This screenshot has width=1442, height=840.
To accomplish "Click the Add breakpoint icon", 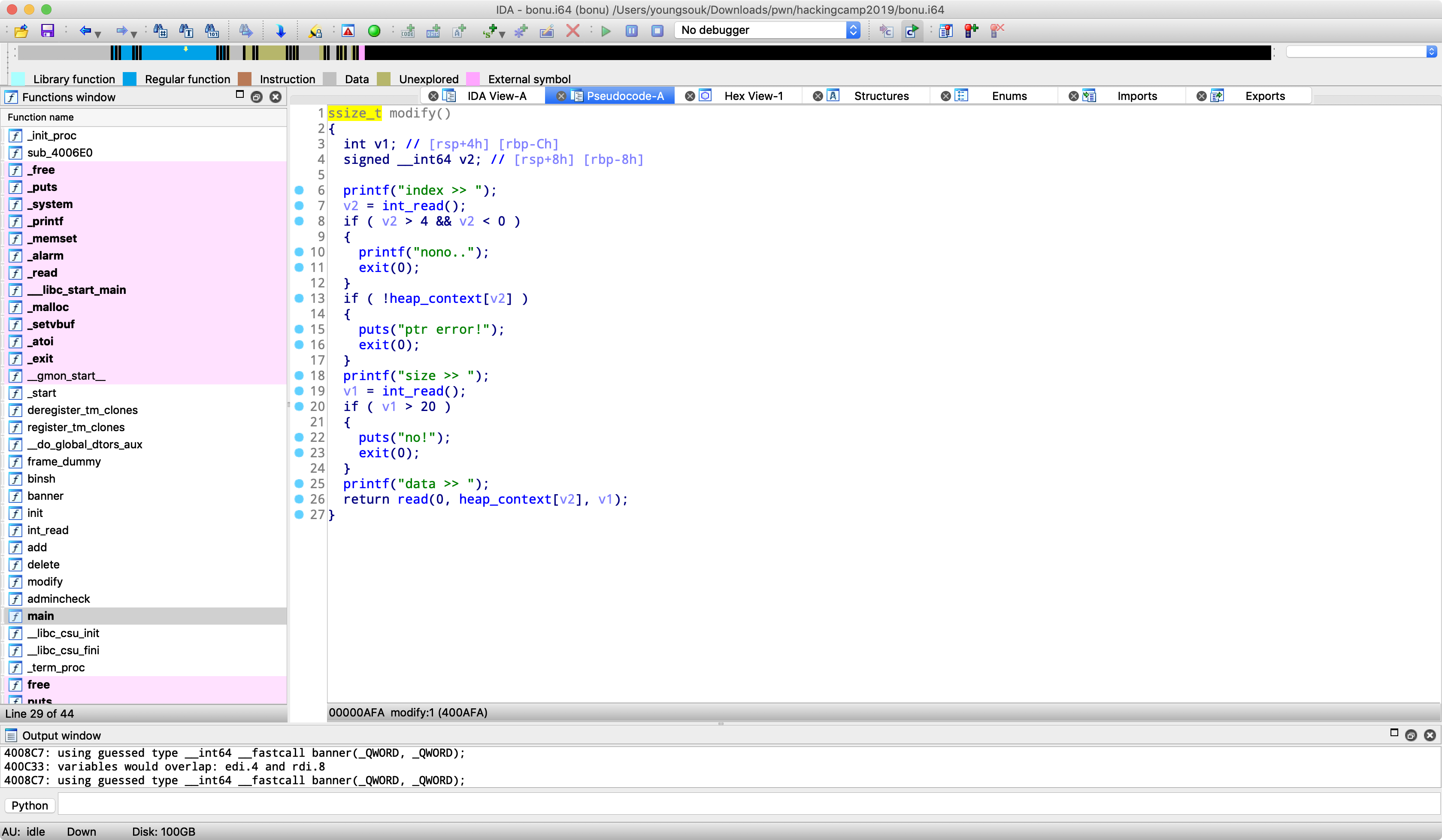I will (972, 30).
